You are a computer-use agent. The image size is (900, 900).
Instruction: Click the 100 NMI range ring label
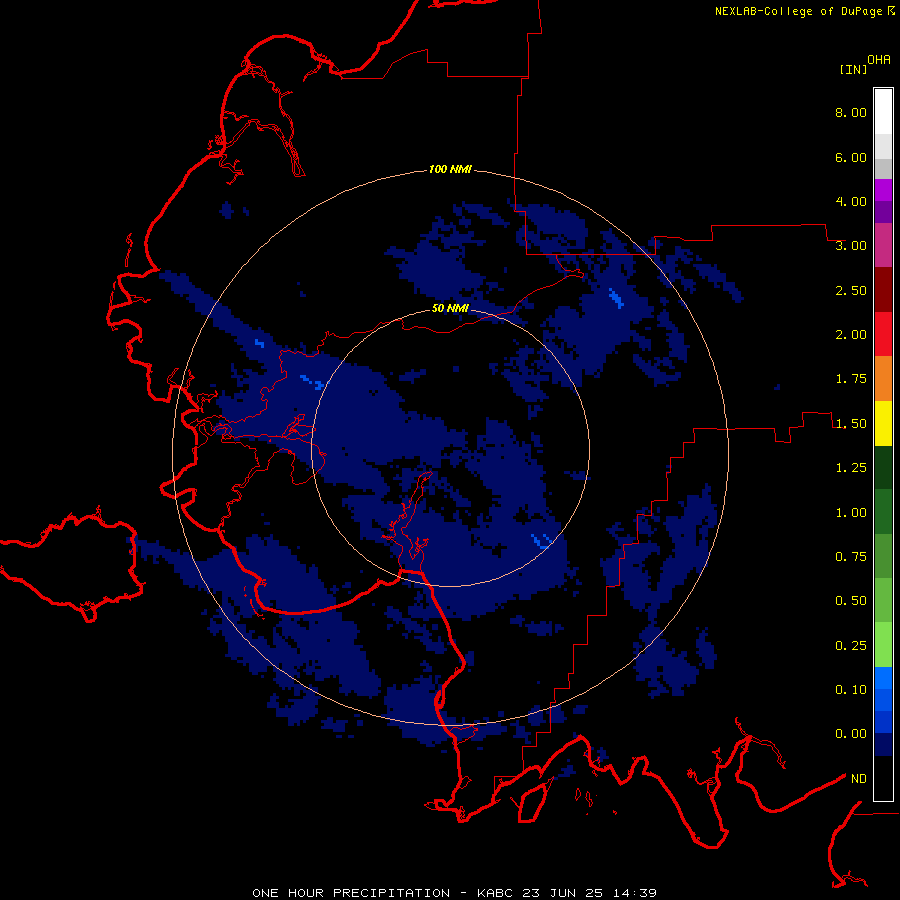450,169
